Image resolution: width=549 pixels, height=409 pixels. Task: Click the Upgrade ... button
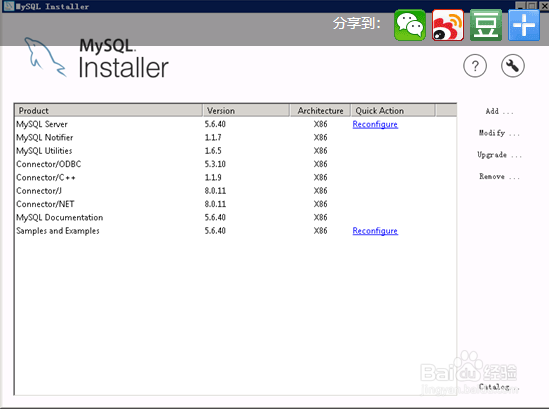coord(499,155)
